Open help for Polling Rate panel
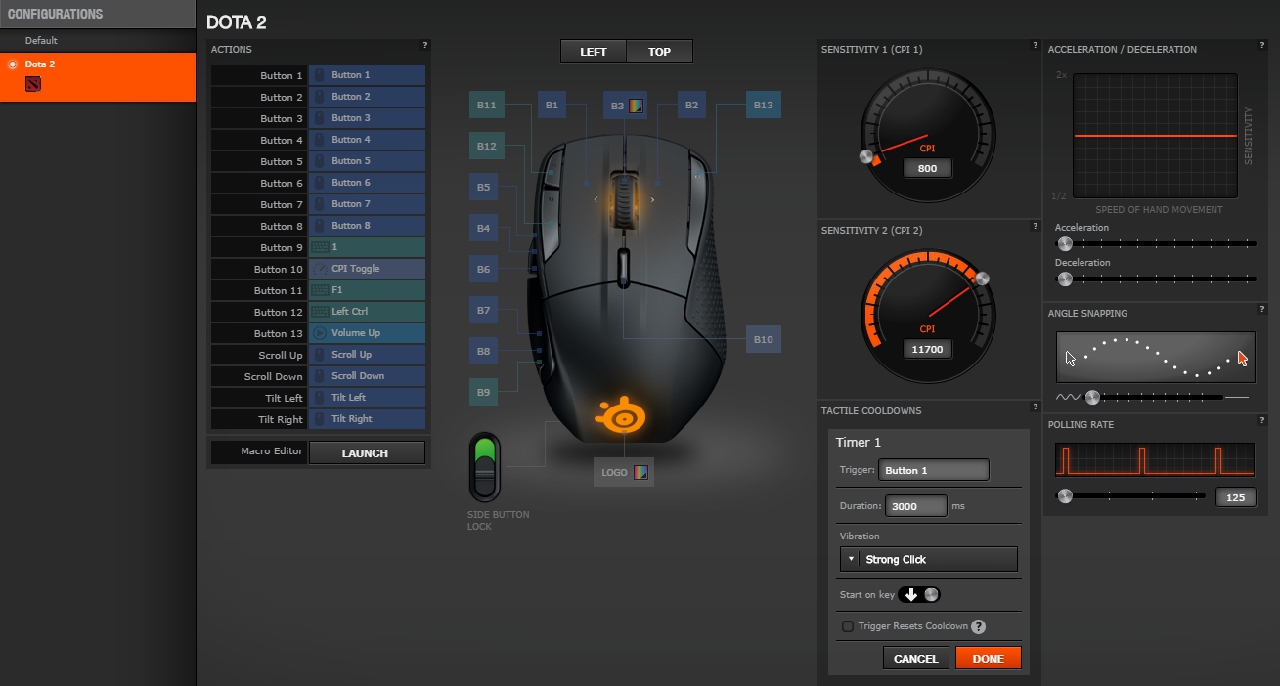 tap(1262, 421)
